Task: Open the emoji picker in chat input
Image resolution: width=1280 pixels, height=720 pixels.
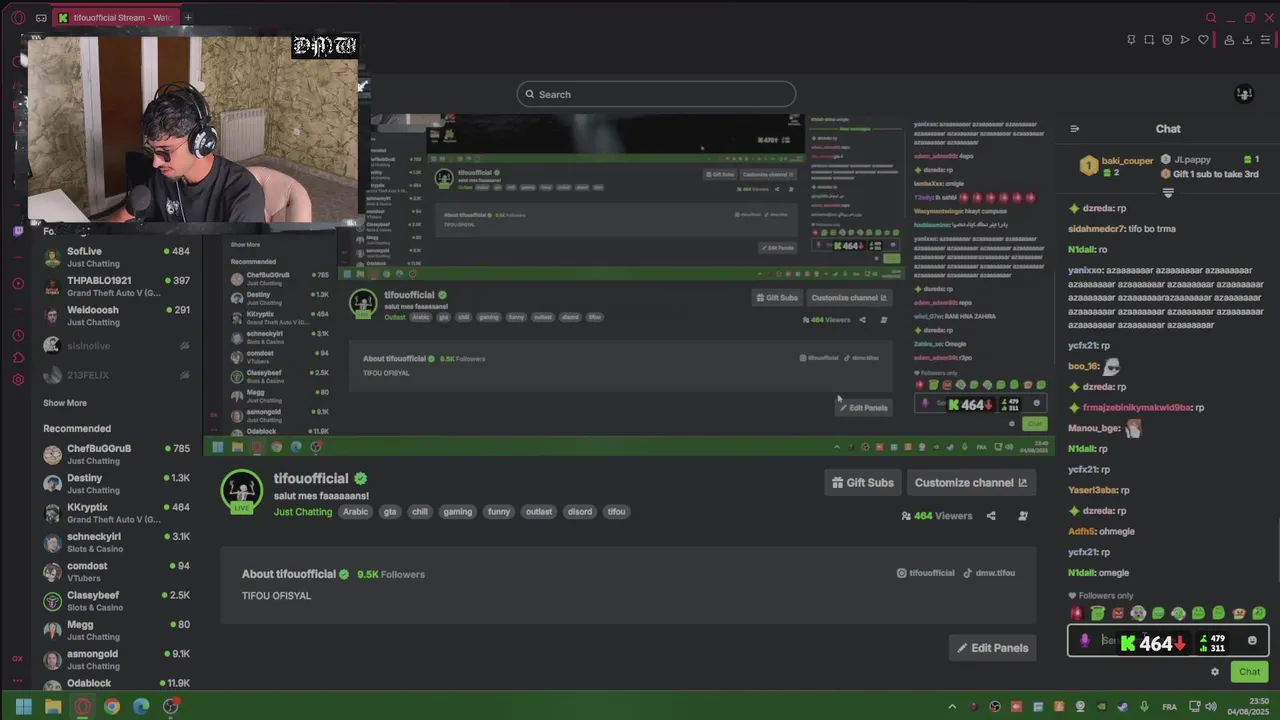Action: (1252, 641)
